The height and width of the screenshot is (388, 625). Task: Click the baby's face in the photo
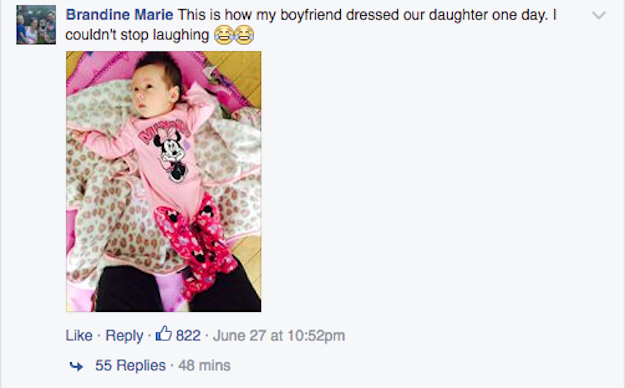(x=151, y=90)
